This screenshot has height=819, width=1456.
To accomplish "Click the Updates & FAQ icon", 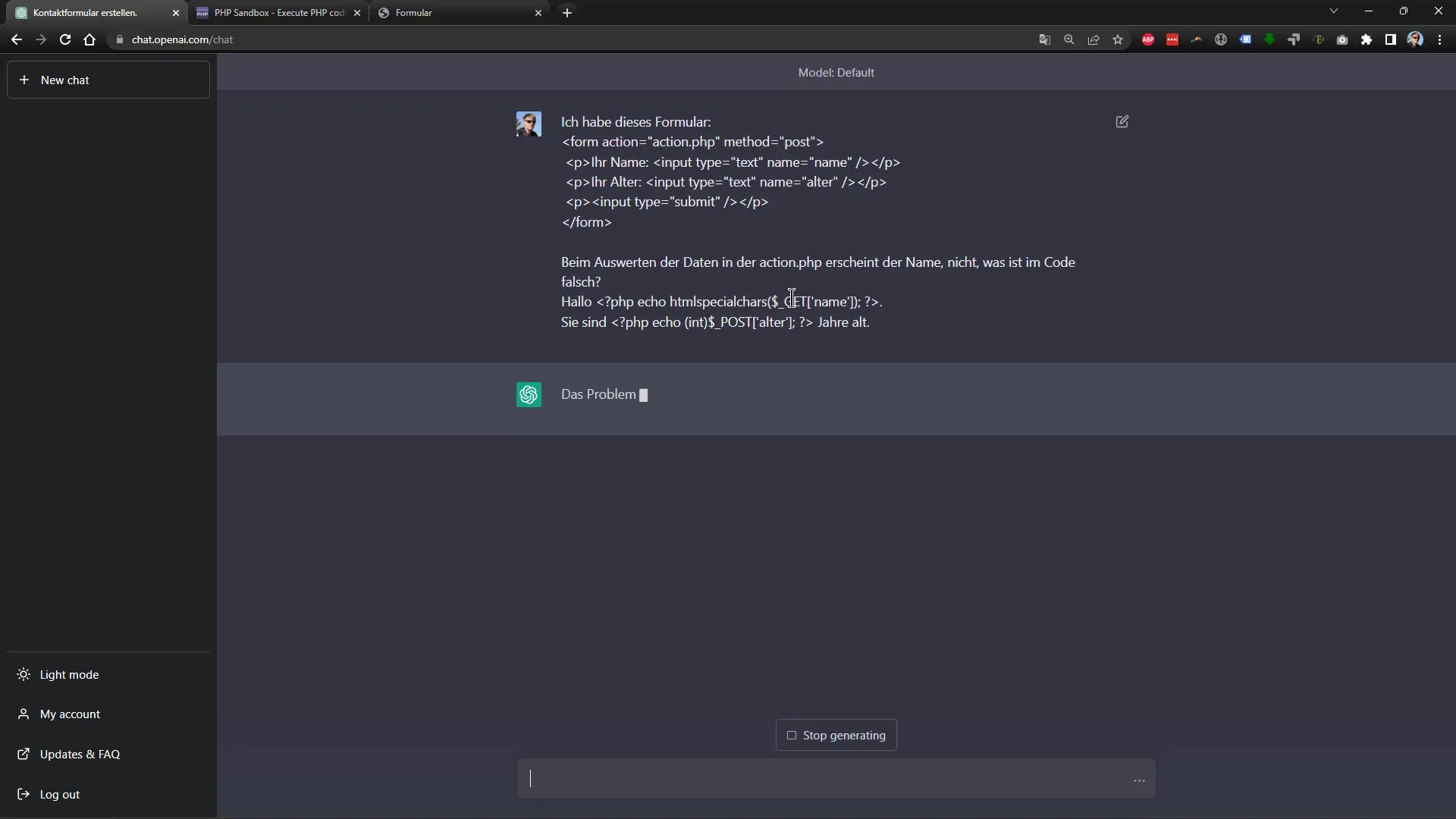I will pos(23,753).
